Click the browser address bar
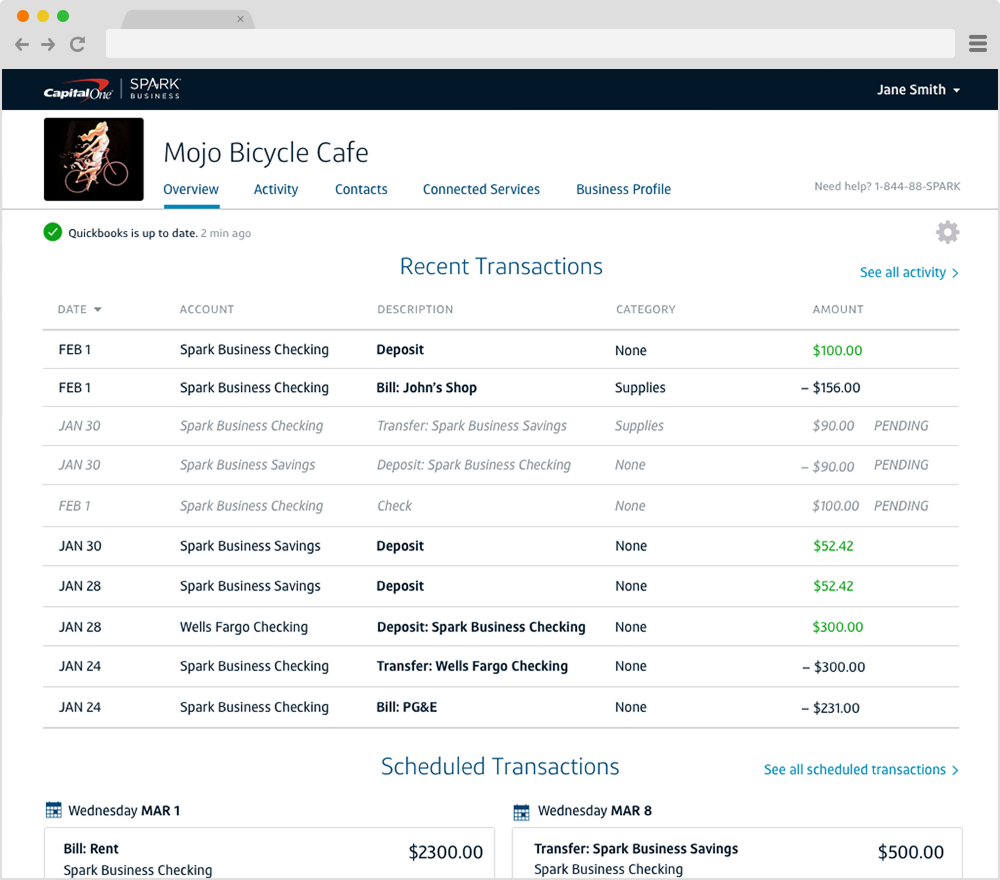1000x880 pixels. (530, 44)
